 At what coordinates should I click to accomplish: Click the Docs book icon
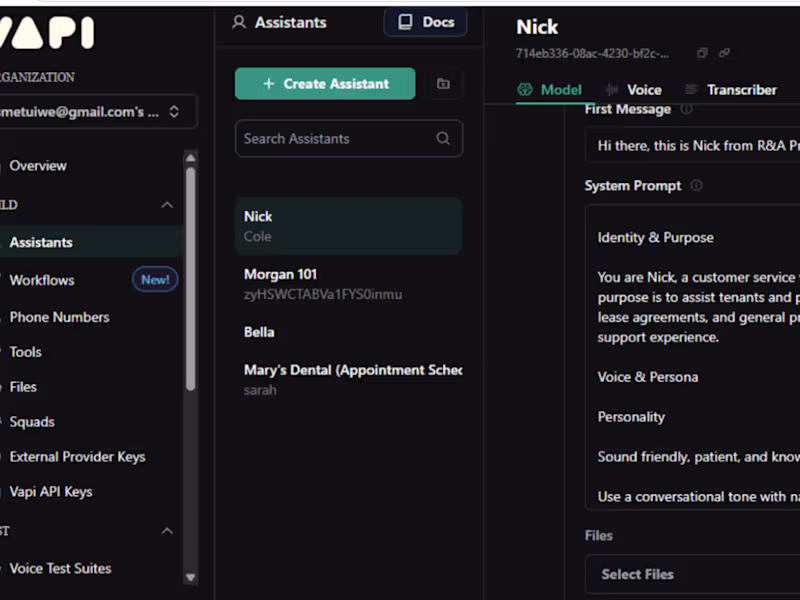[x=405, y=22]
